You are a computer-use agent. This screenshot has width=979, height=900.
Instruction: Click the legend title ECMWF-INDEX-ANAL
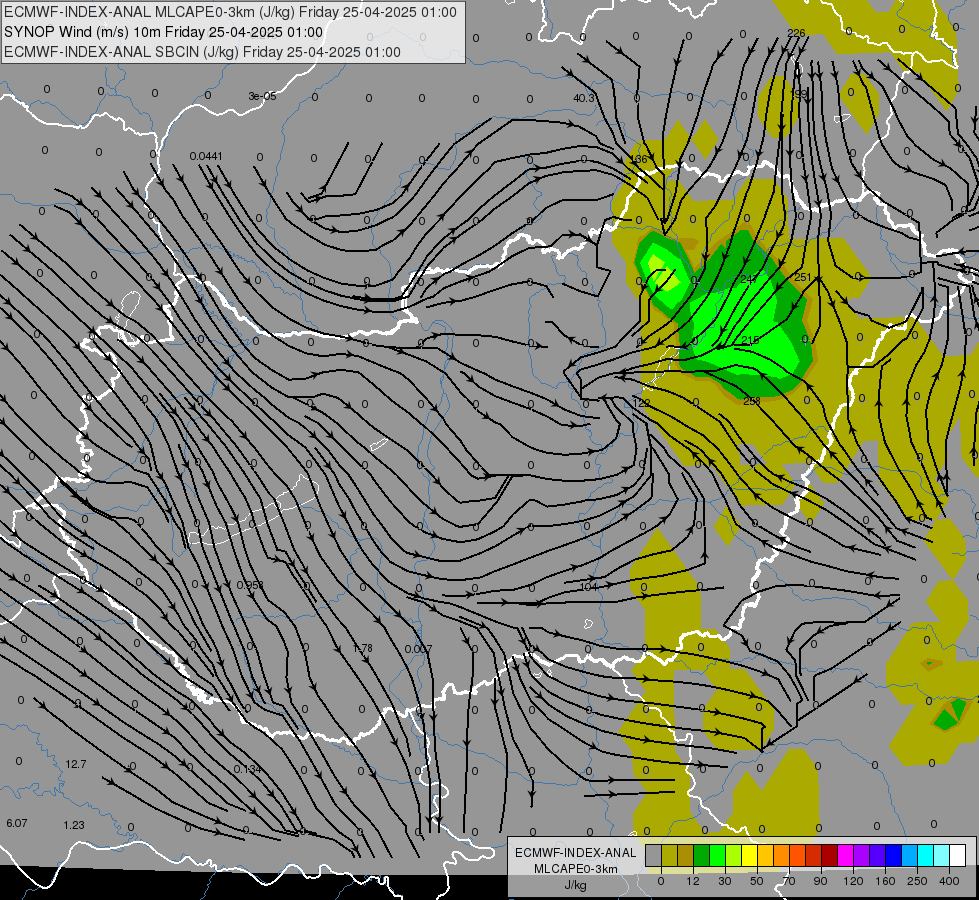click(576, 853)
